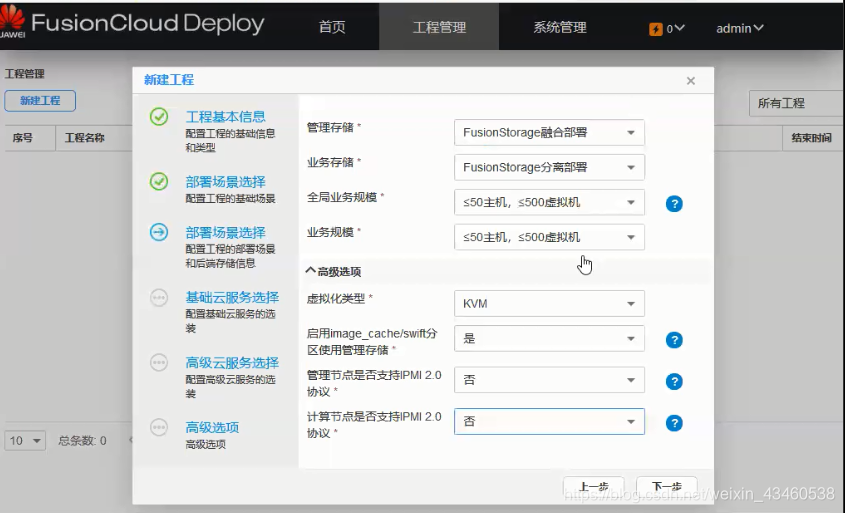This screenshot has width=845, height=513.
Task: Select the completed 部署场景选择 step link
Action: (x=225, y=182)
